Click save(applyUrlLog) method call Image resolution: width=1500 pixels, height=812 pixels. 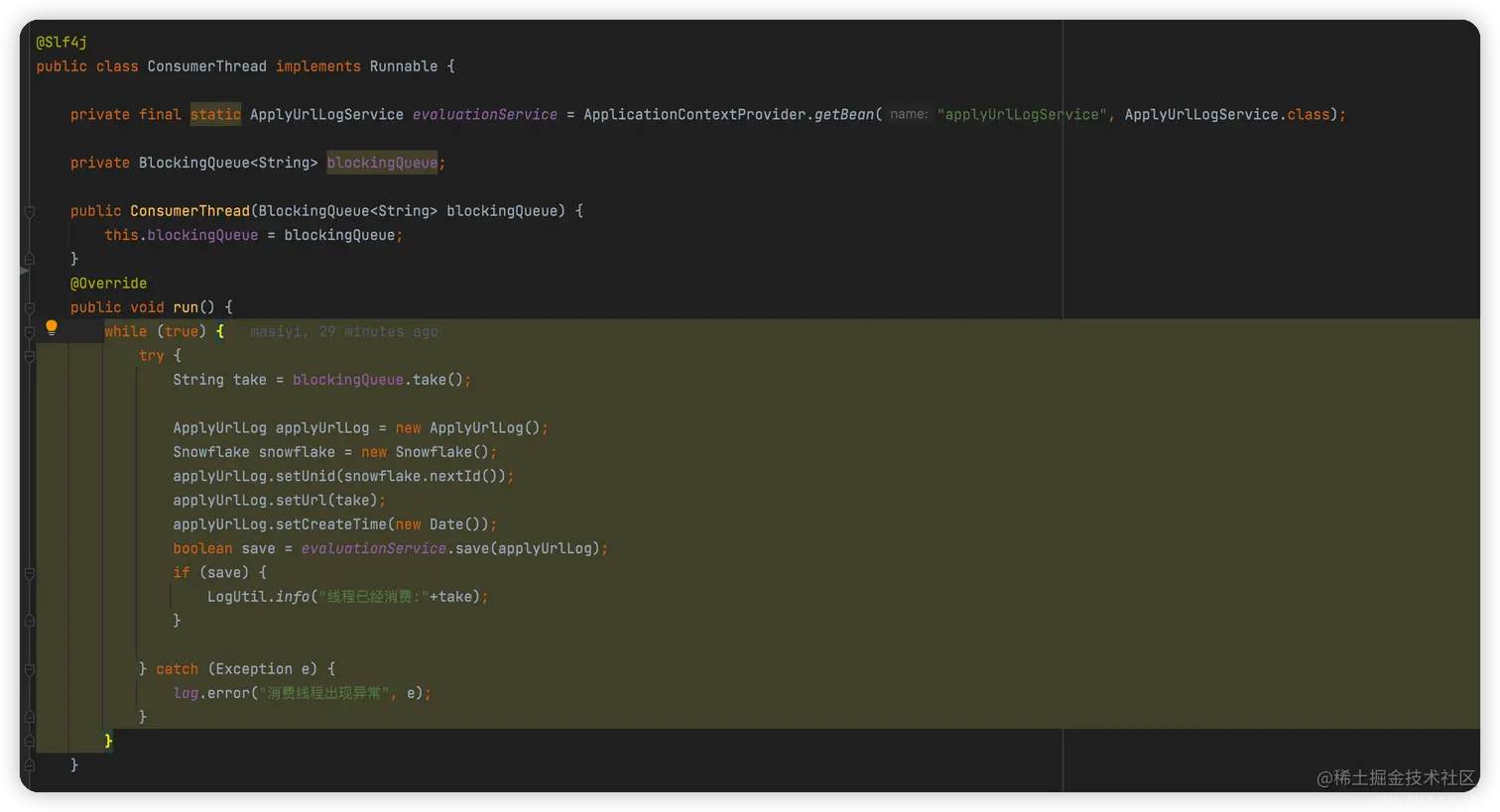coord(528,548)
